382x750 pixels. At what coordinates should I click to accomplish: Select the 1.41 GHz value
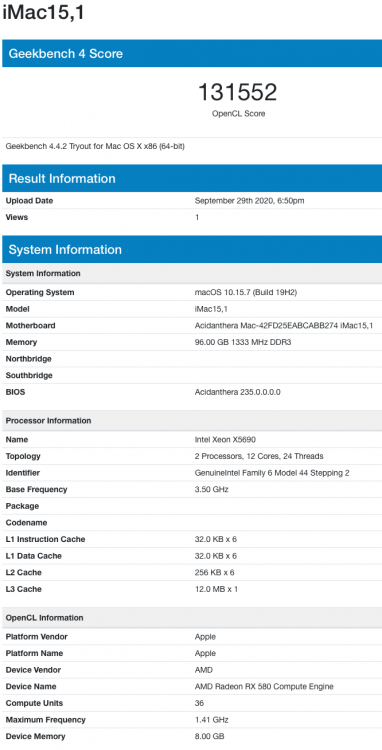pos(211,720)
